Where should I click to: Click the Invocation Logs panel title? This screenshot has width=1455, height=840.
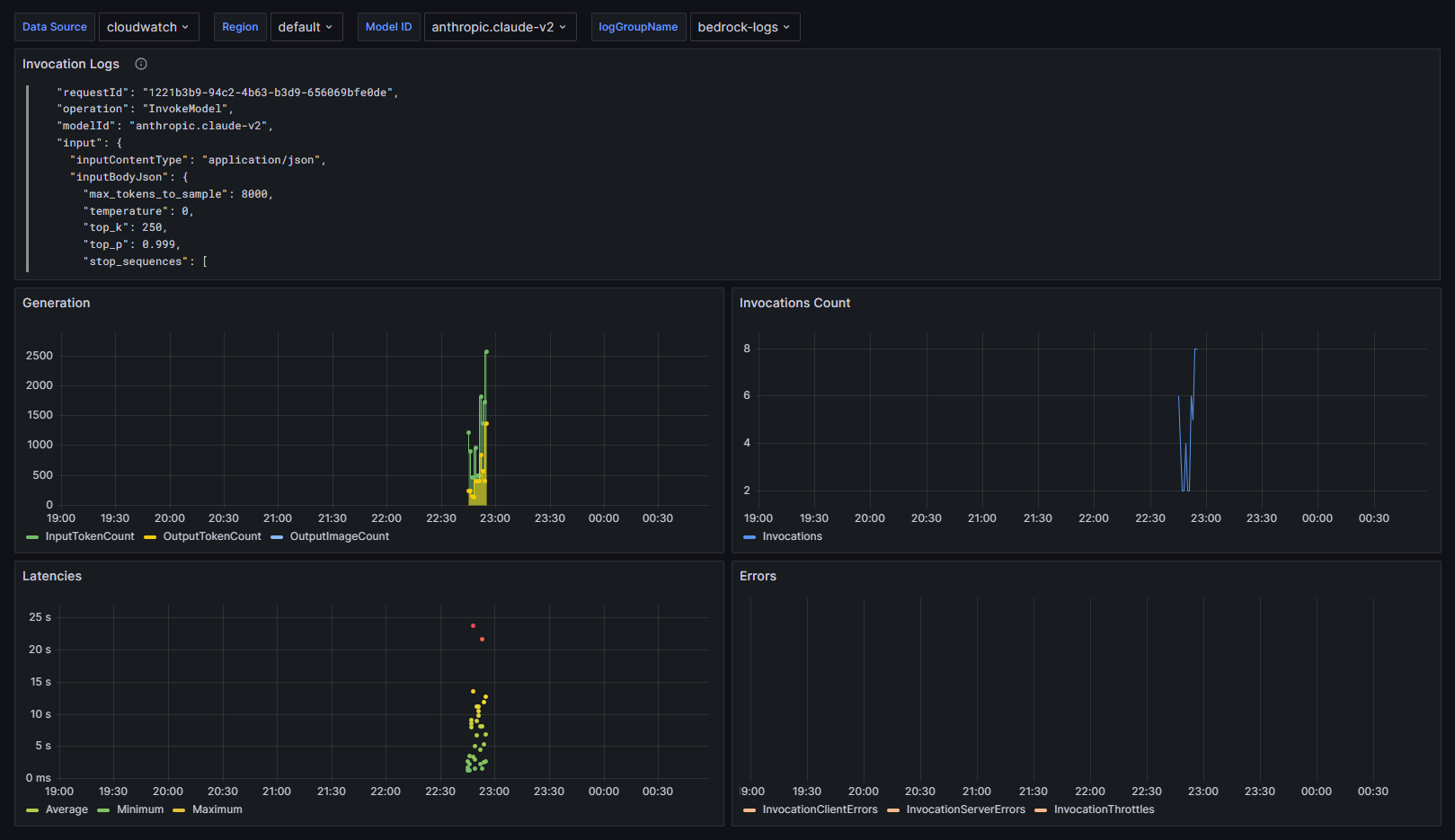pos(71,64)
